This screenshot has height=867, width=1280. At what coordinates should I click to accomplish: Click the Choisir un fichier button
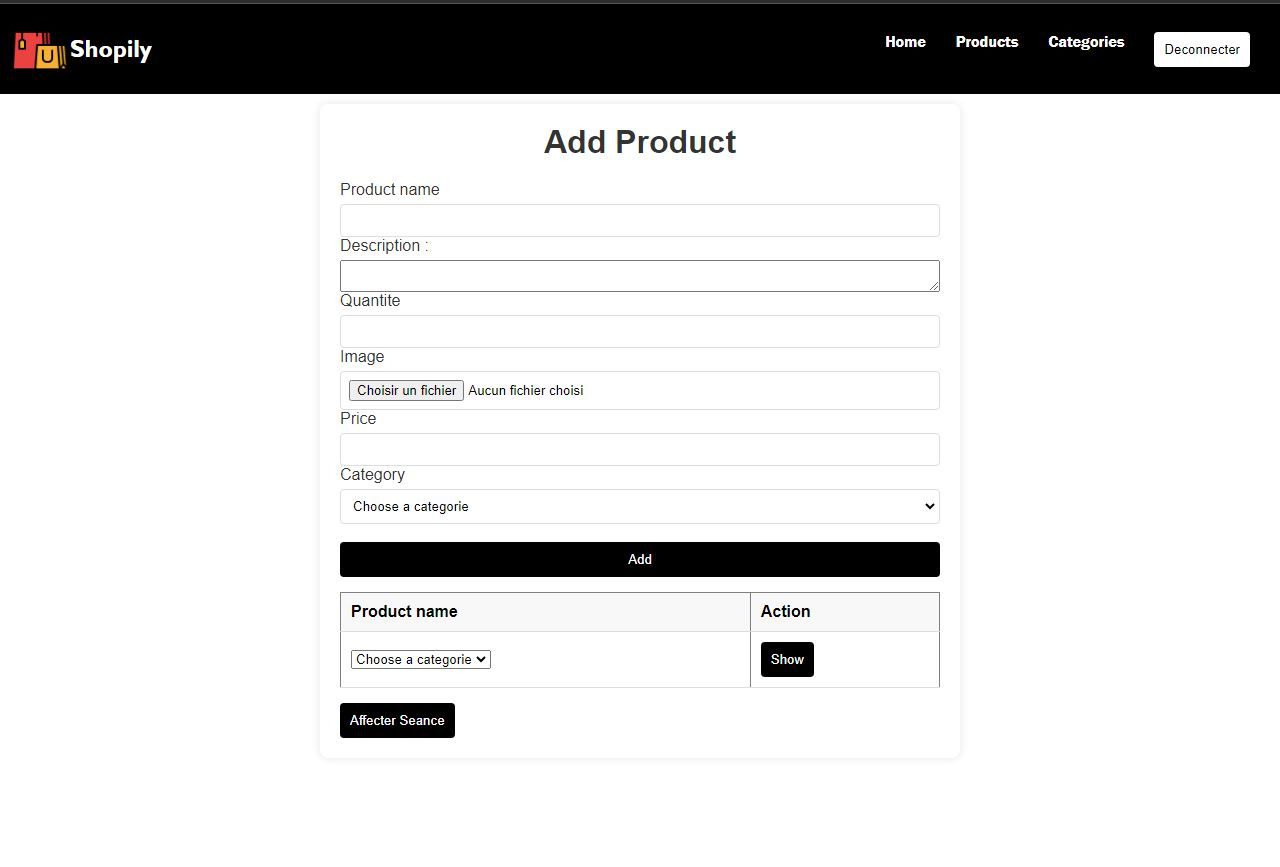pyautogui.click(x=406, y=390)
